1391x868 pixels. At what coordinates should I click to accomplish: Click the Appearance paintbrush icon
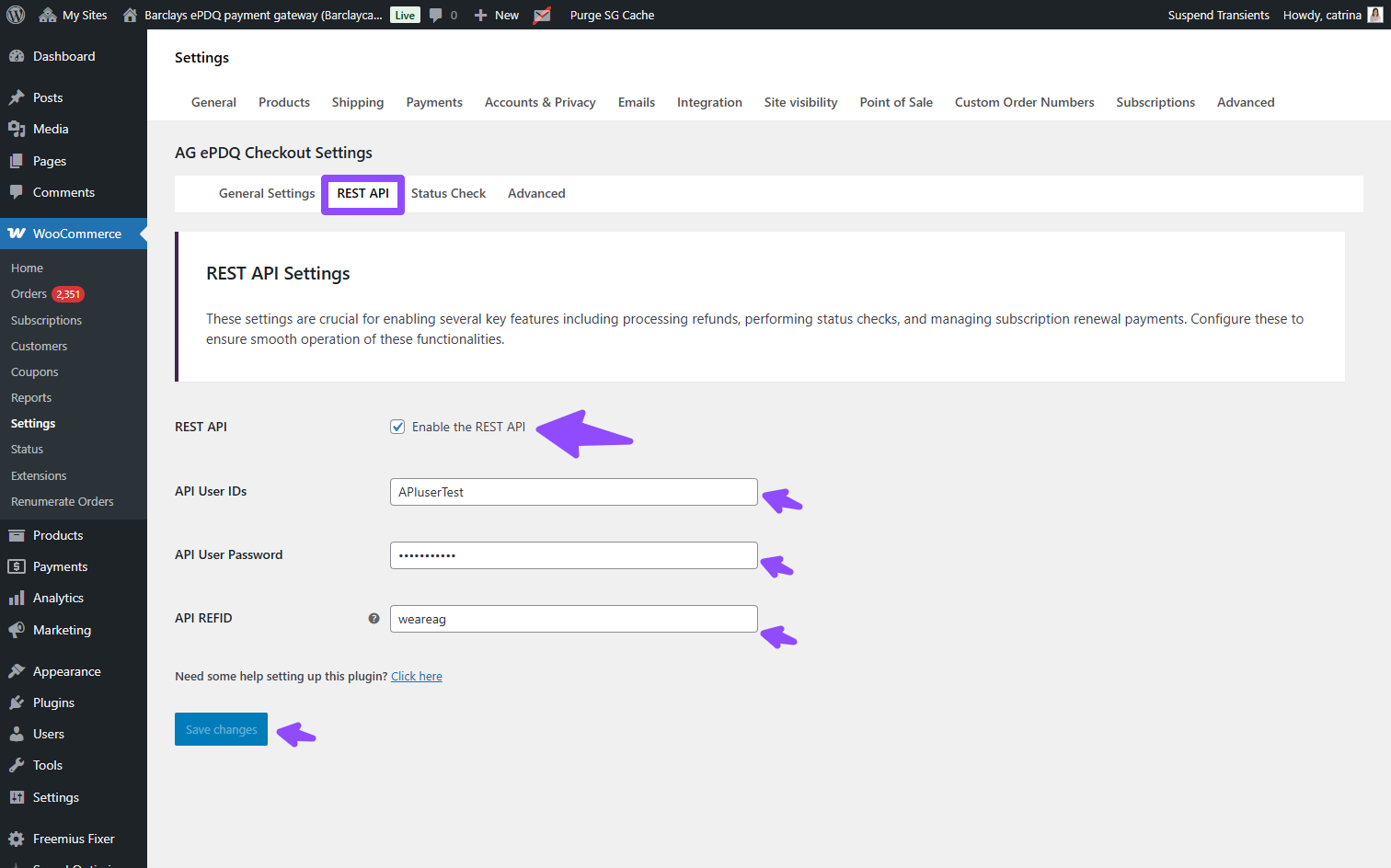coord(17,671)
